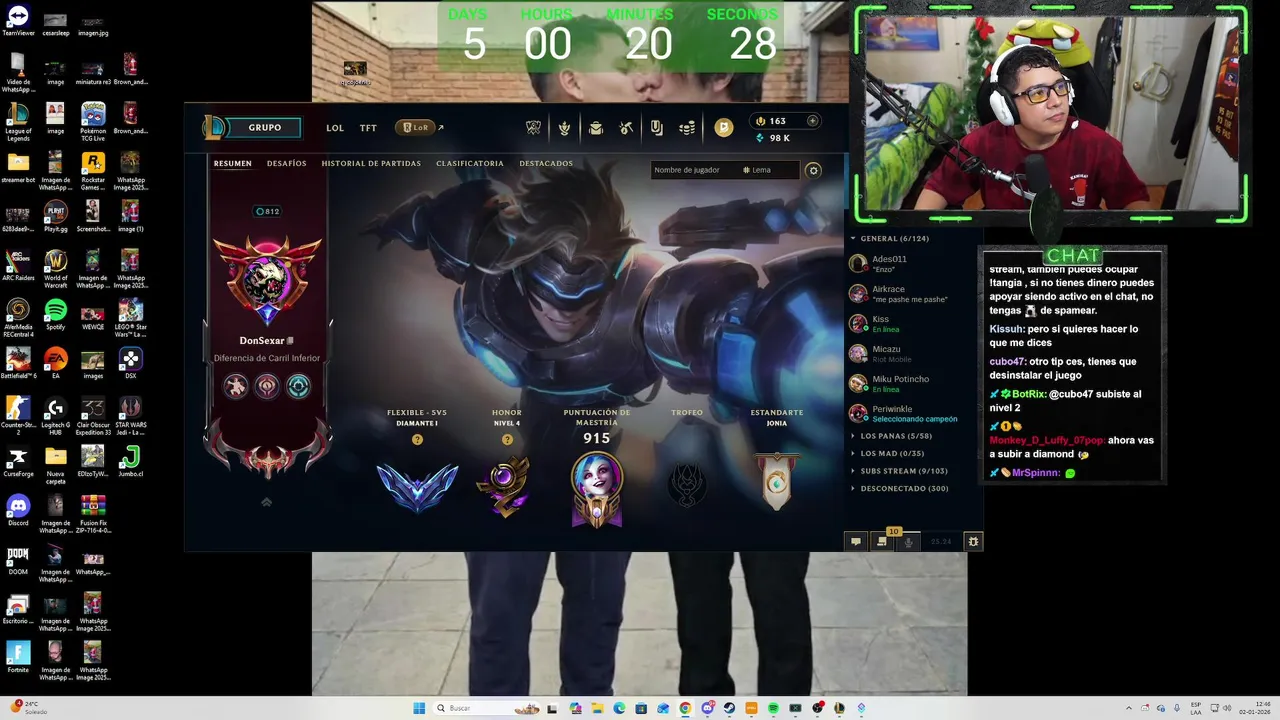Screen dimensions: 1280x720
Task: Click the question mark under Flexible Diamante I
Action: pyautogui.click(x=417, y=440)
